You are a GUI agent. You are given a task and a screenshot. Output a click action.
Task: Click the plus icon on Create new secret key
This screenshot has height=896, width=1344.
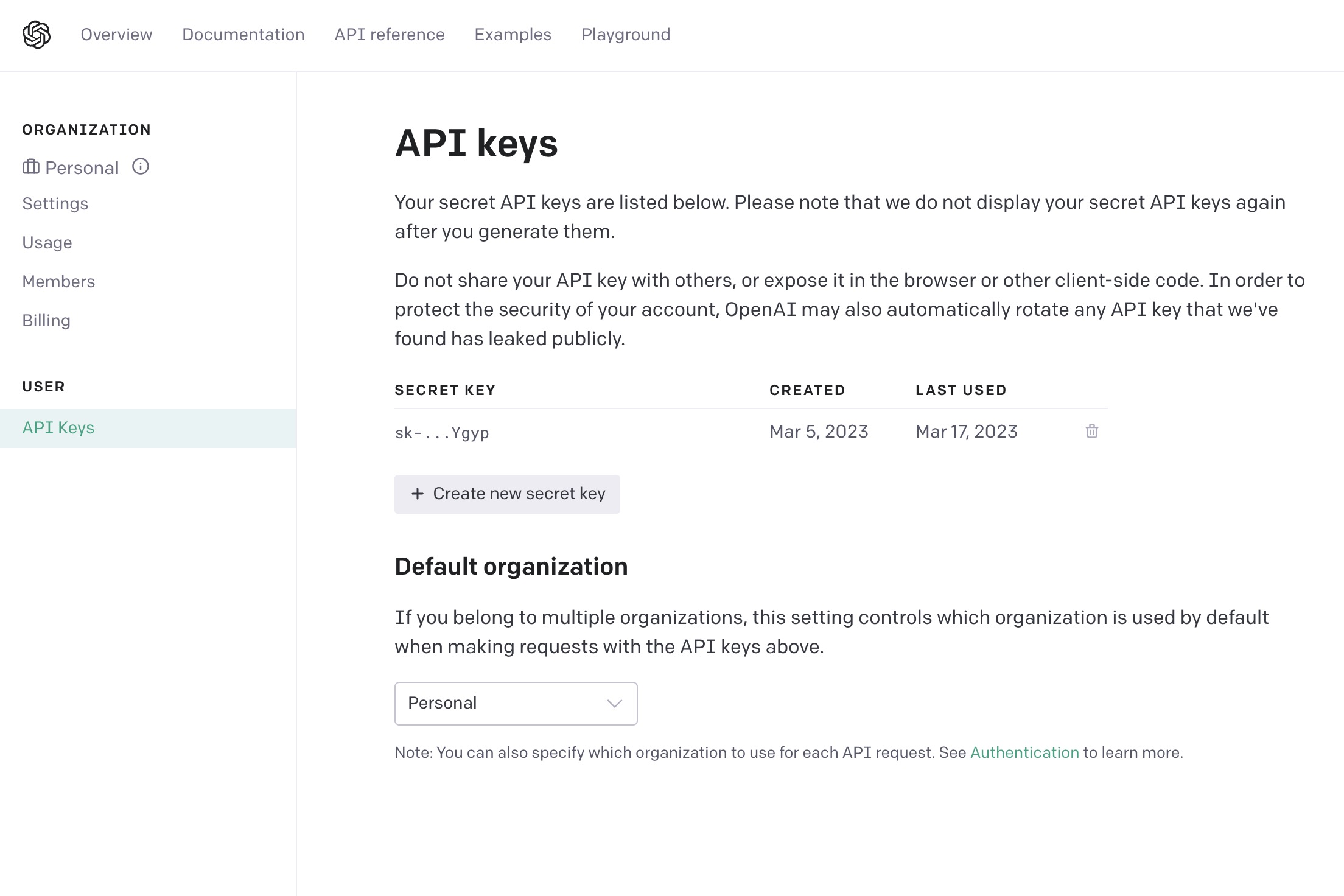tap(417, 494)
